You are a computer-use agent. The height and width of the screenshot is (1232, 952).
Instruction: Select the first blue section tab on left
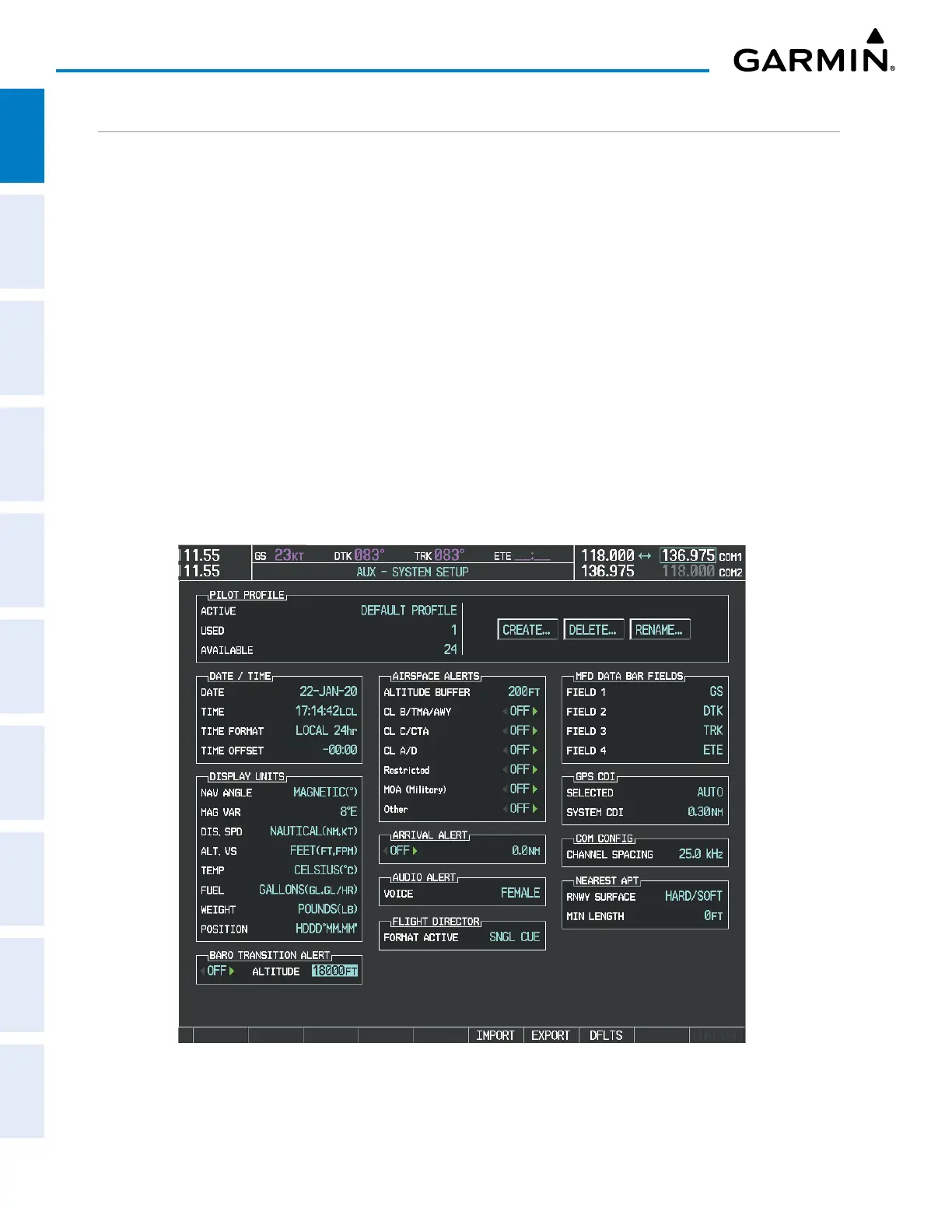click(22, 135)
